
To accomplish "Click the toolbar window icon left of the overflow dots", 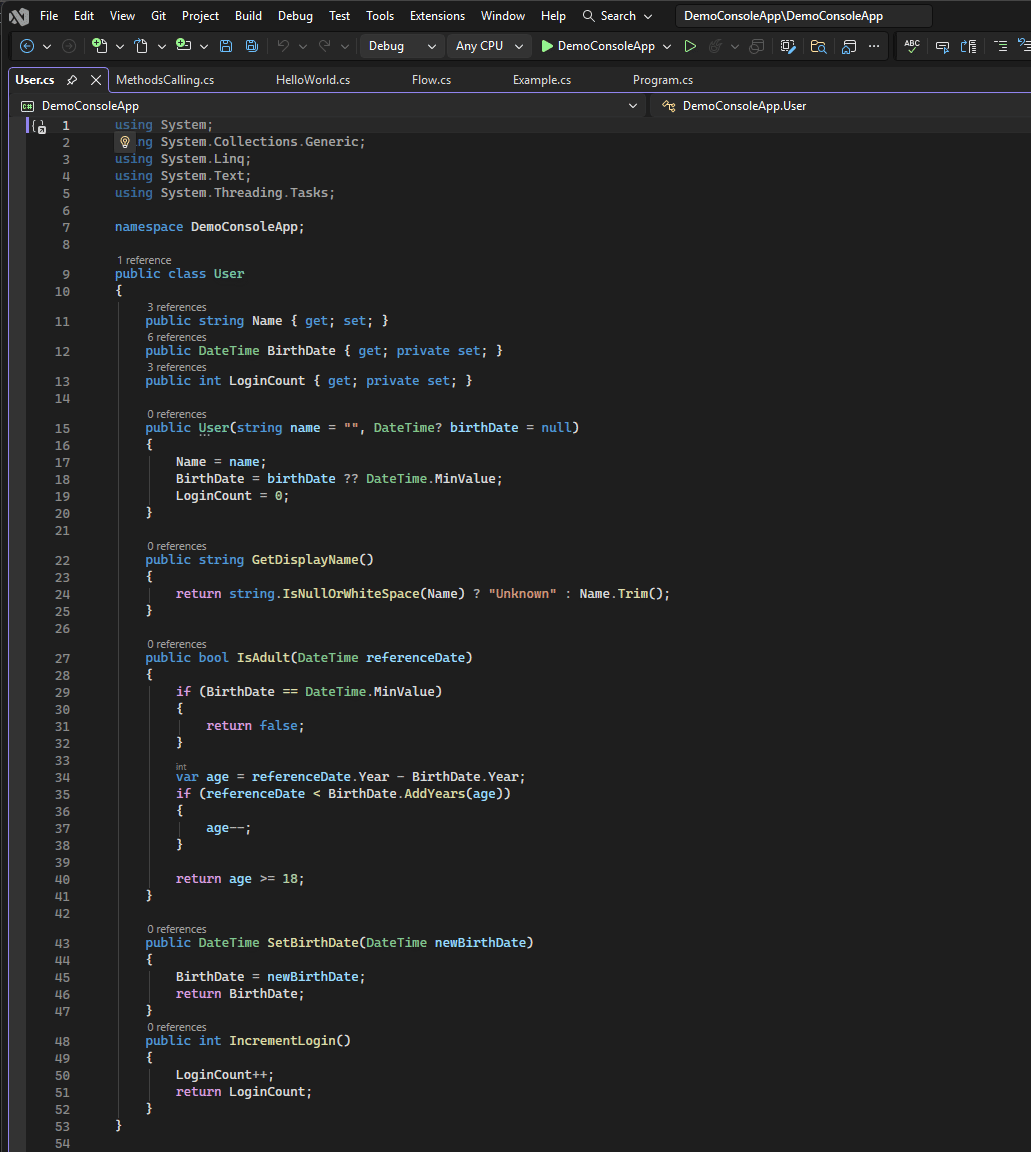I will point(849,46).
